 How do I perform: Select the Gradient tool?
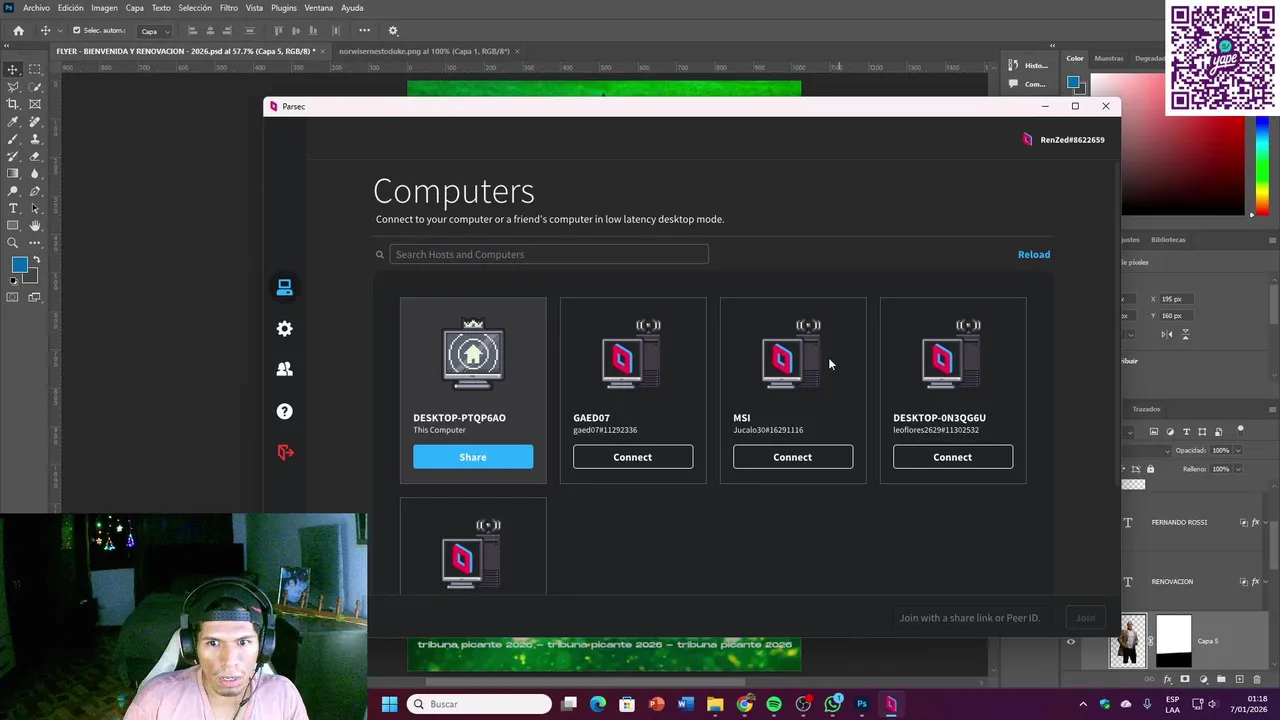pos(12,173)
